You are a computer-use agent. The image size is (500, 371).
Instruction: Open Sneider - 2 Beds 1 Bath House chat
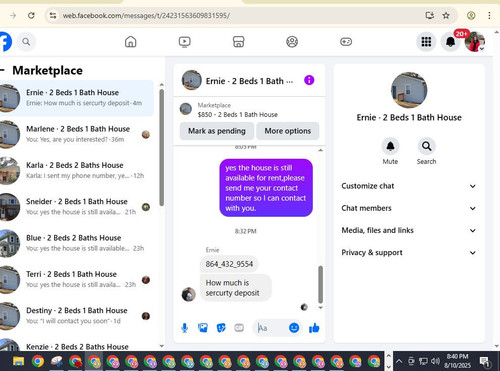click(x=77, y=207)
